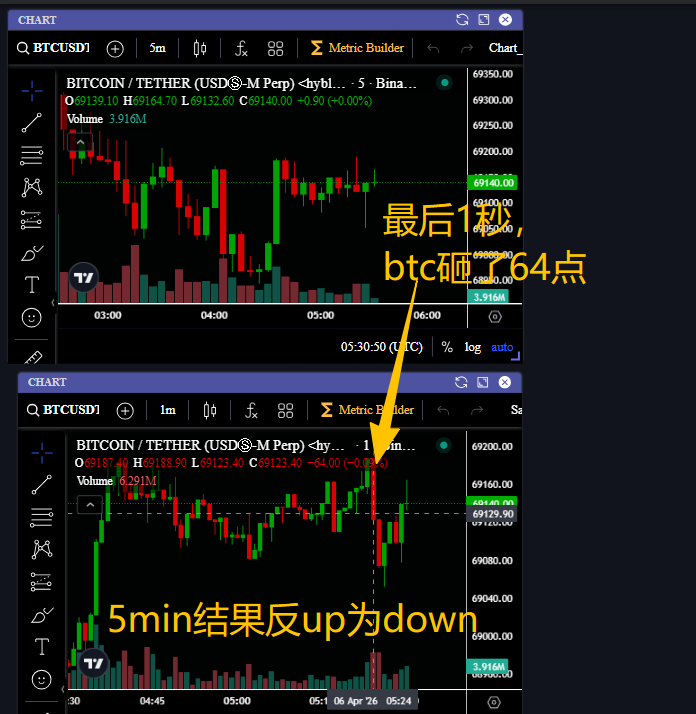
Task: Select trend line tool in bottom chart
Action: point(41,485)
